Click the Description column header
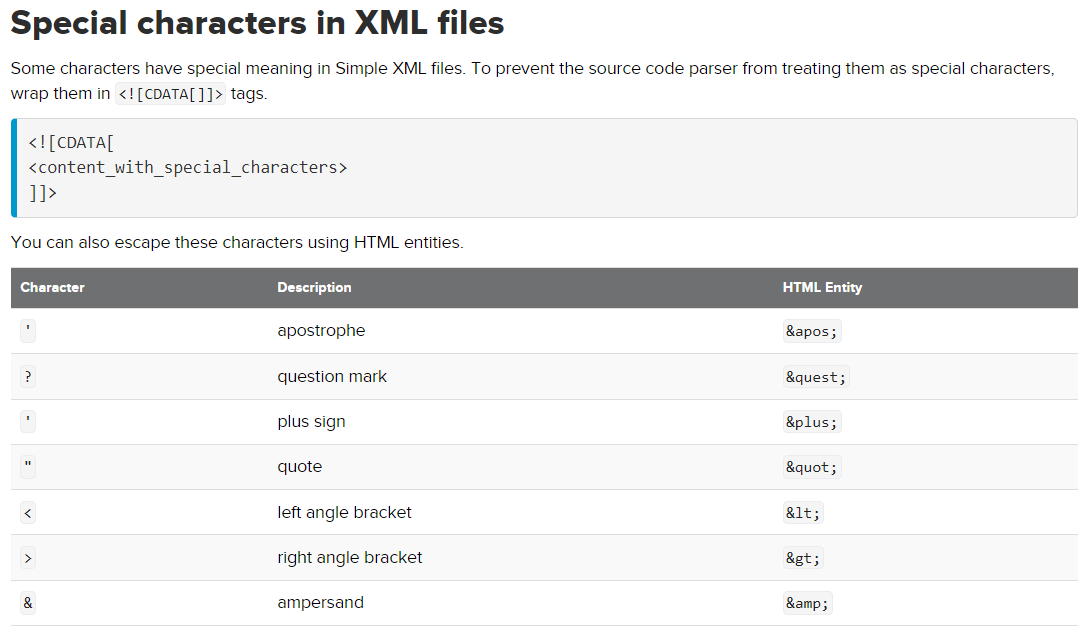Screen dimensions: 1089x637 click(314, 288)
